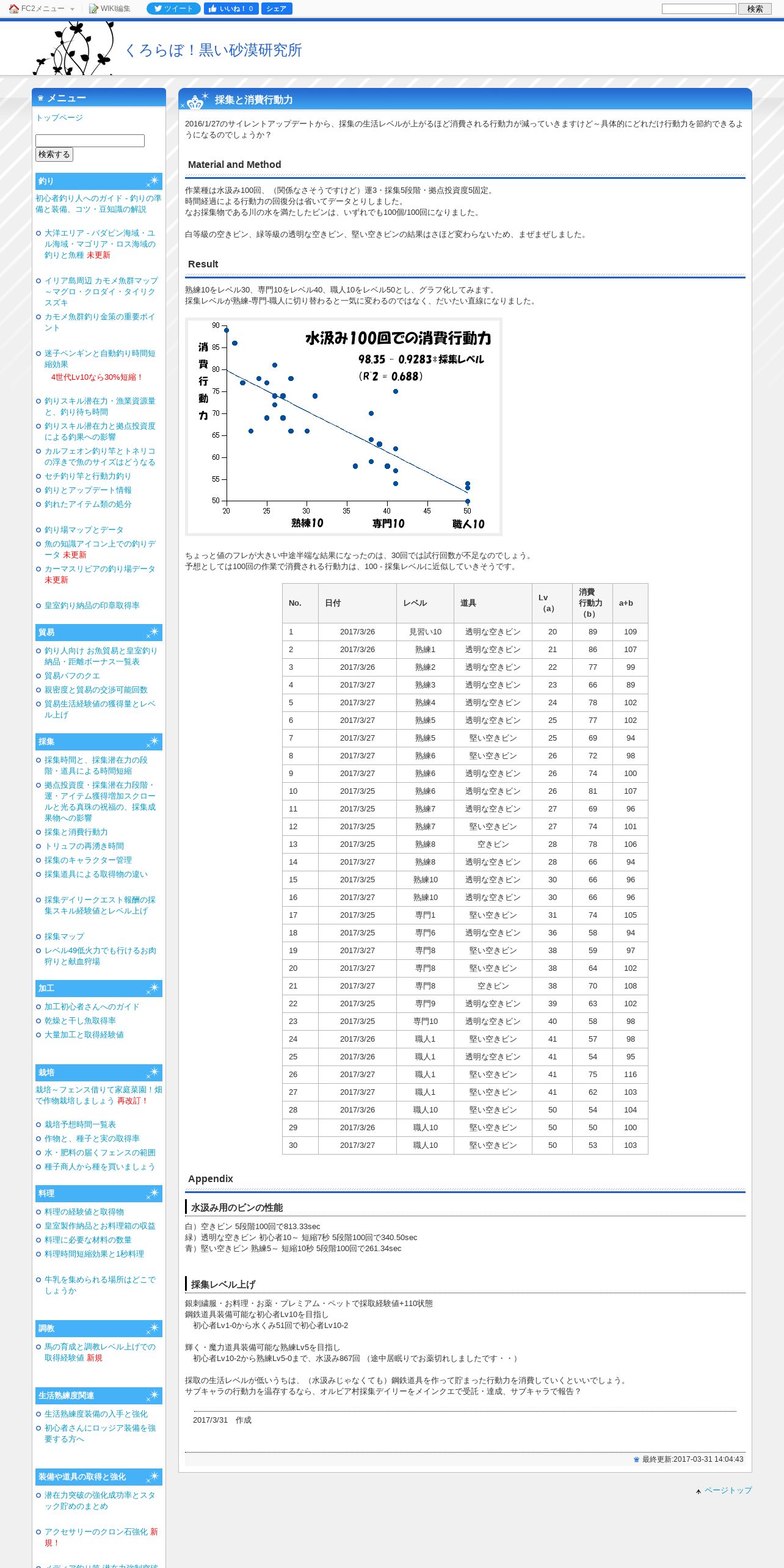
Task: Open 迷子ペンギンと自動釣り時間短縮効果 link
Action: pyautogui.click(x=100, y=358)
